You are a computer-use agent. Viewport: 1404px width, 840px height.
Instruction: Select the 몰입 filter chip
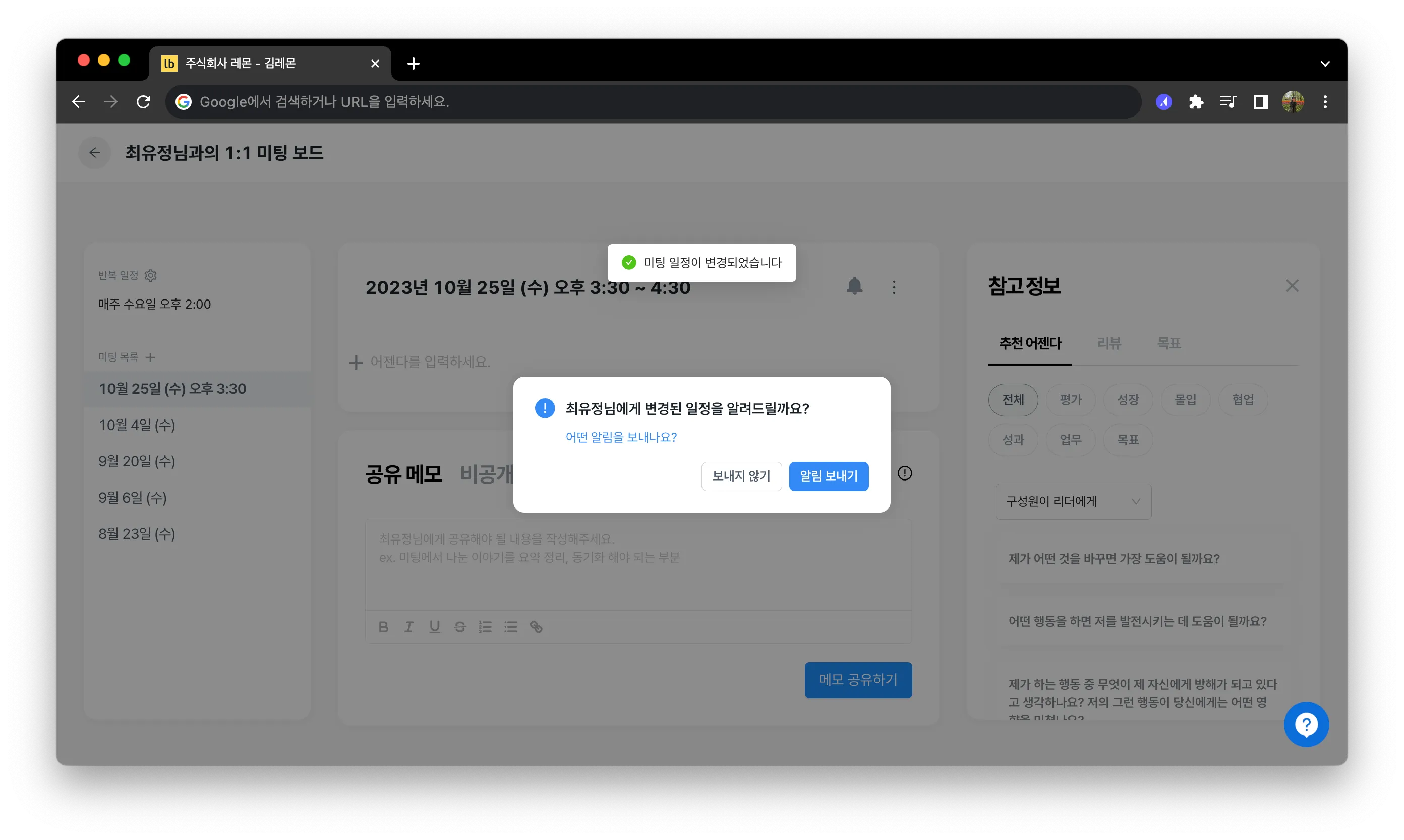click(x=1185, y=400)
